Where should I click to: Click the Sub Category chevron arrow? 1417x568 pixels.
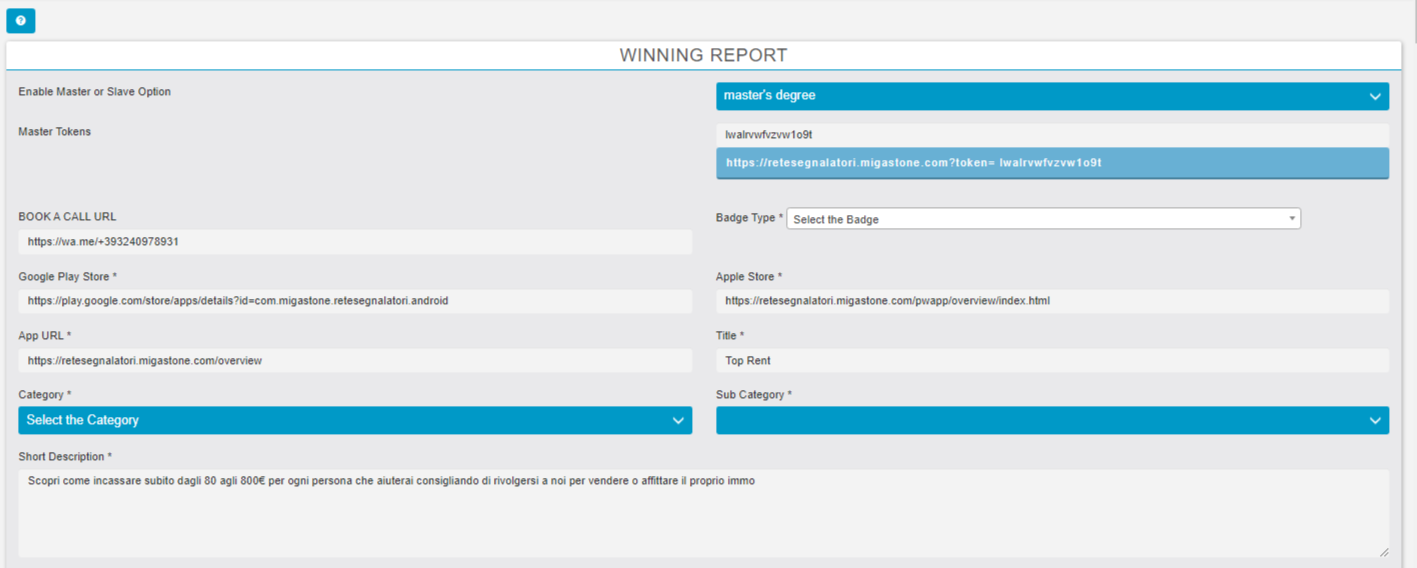pos(1375,421)
